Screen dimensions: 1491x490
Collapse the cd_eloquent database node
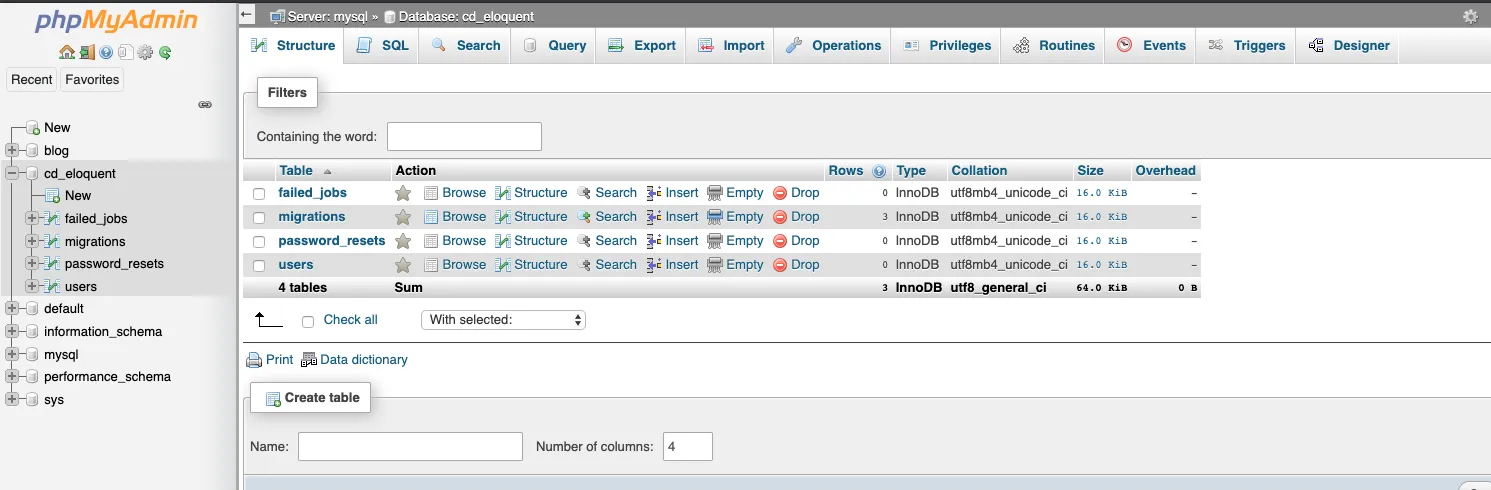coord(12,173)
